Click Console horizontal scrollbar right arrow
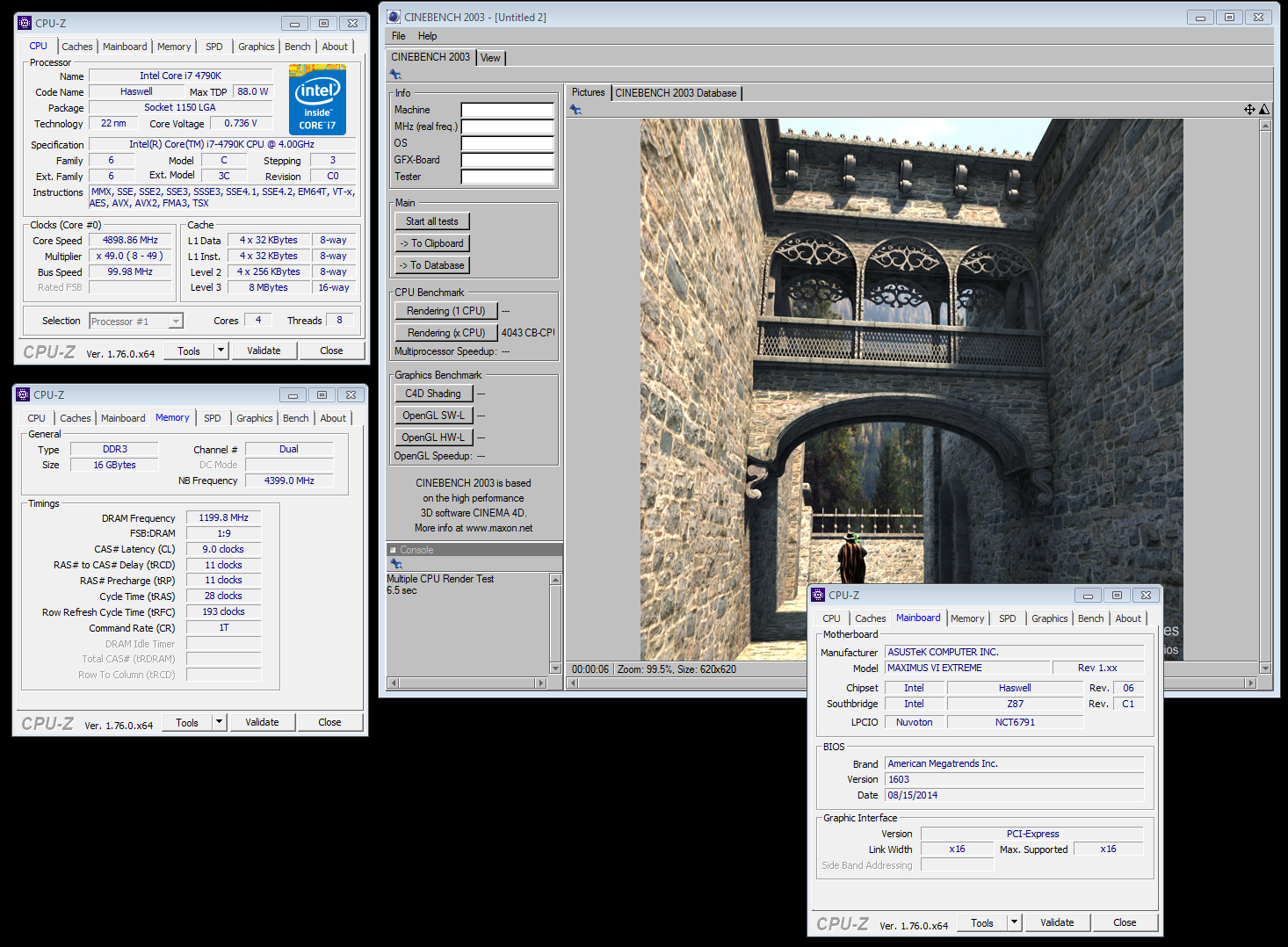 541,683
